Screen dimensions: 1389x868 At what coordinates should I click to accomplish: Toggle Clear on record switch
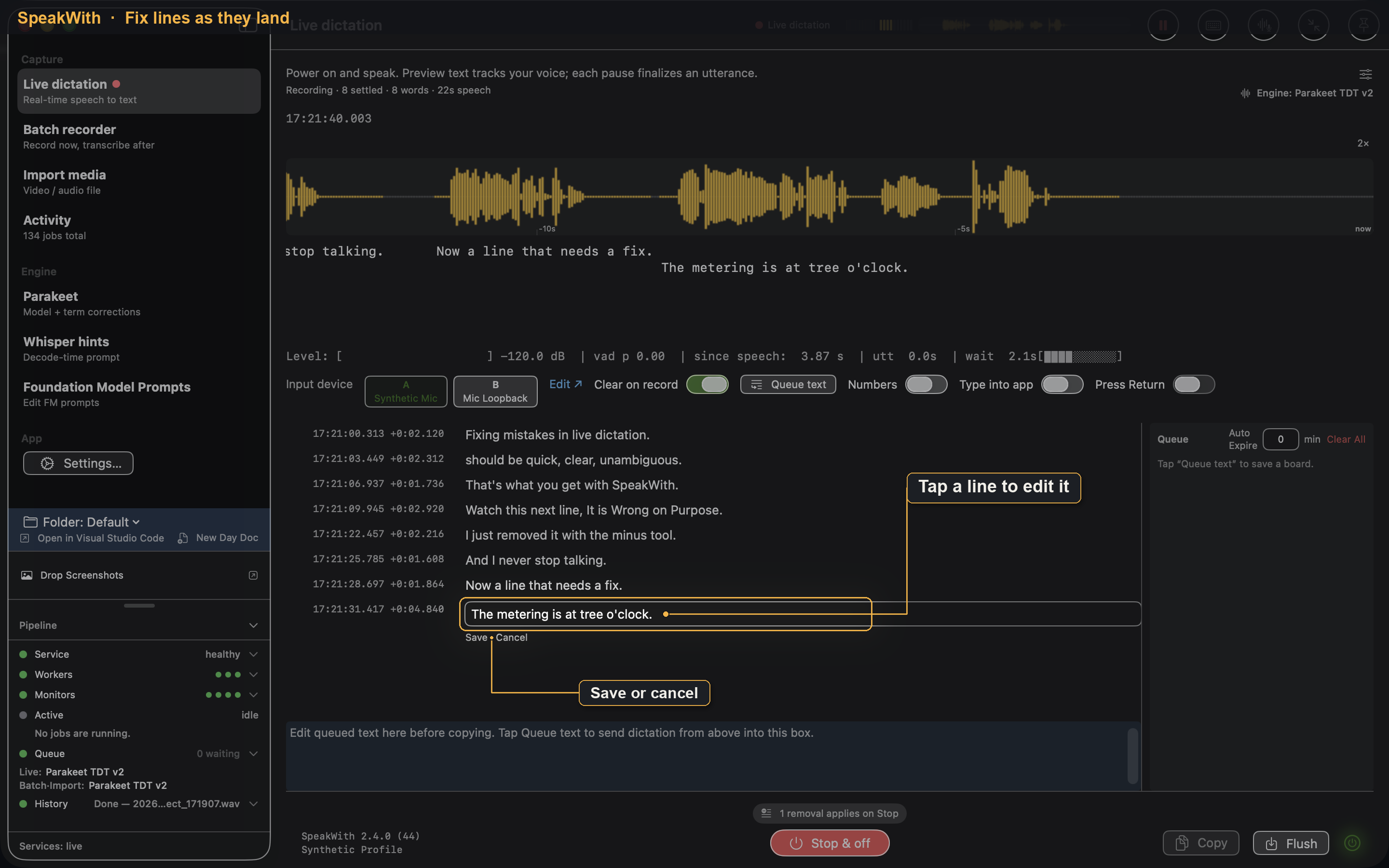coord(707,384)
